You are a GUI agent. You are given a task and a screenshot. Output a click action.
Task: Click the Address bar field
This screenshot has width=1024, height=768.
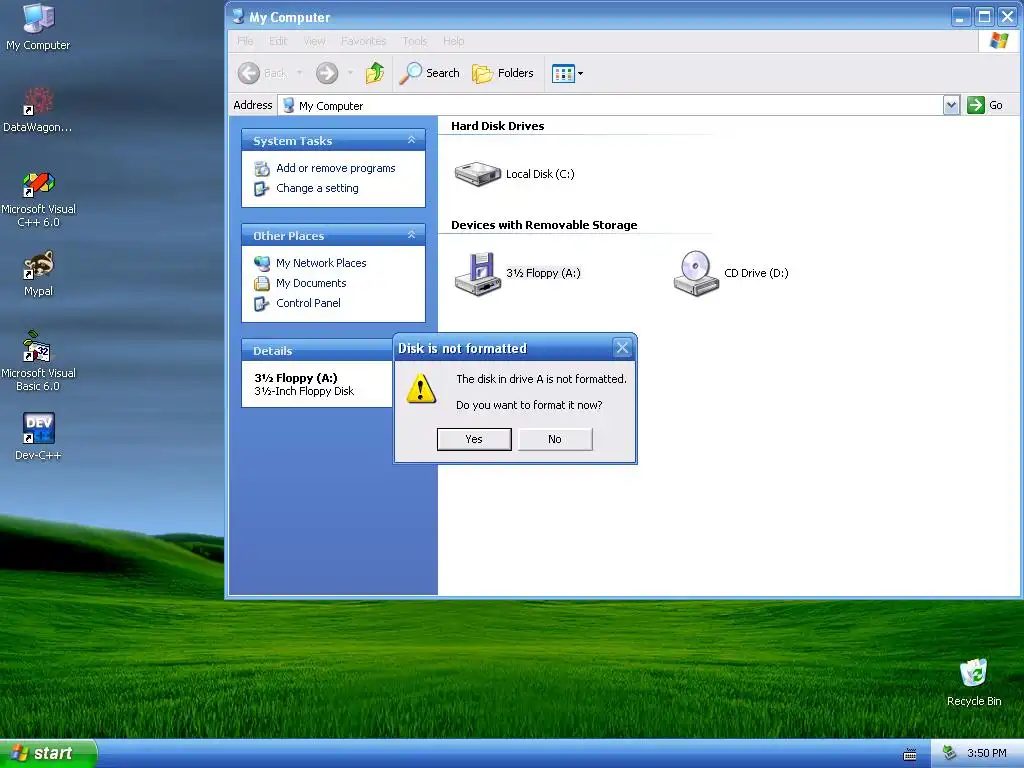click(611, 105)
